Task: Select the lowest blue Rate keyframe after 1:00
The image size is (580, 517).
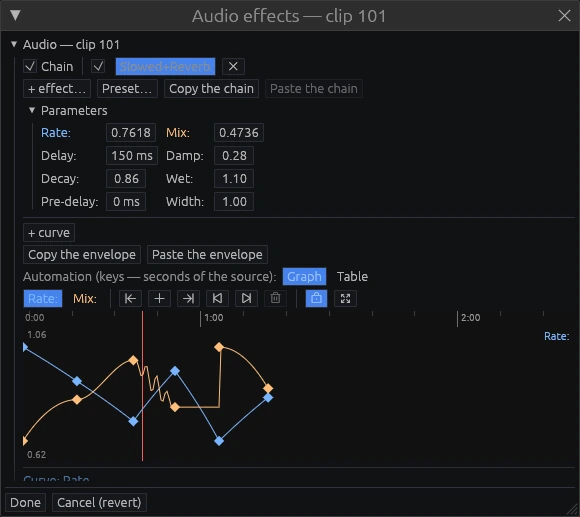Action: [219, 441]
